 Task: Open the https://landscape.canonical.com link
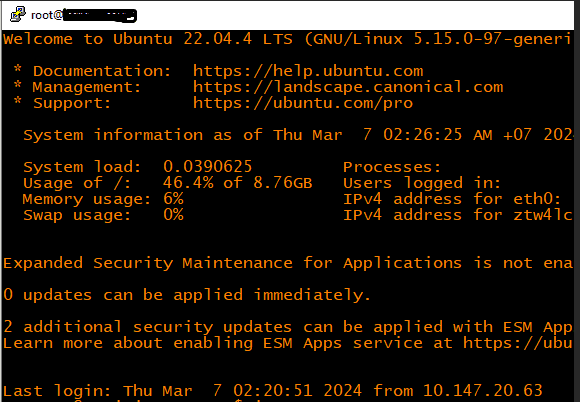point(348,87)
